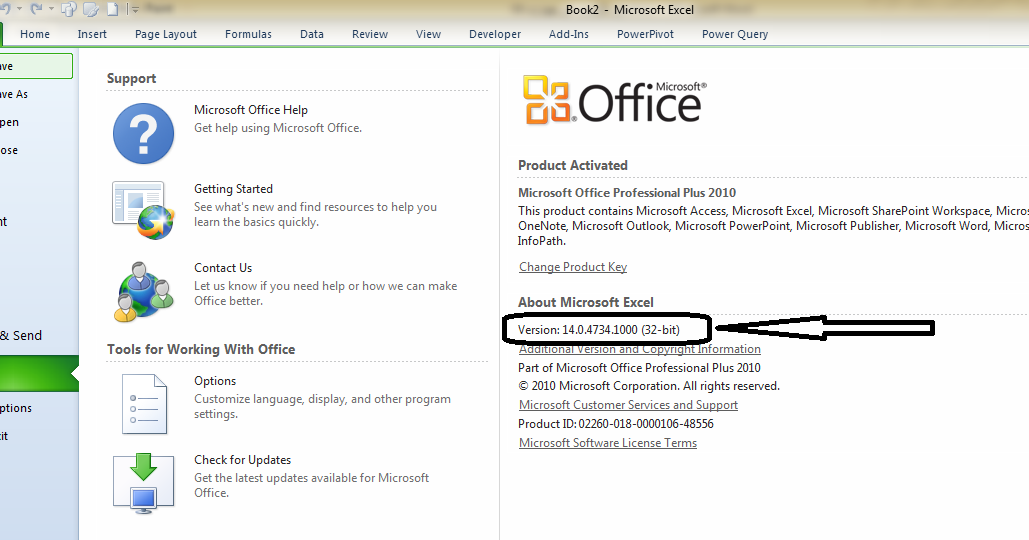This screenshot has width=1029, height=540.
Task: Click the Version 14.0.4734.1000 (32-bit) text
Action: pyautogui.click(x=598, y=329)
